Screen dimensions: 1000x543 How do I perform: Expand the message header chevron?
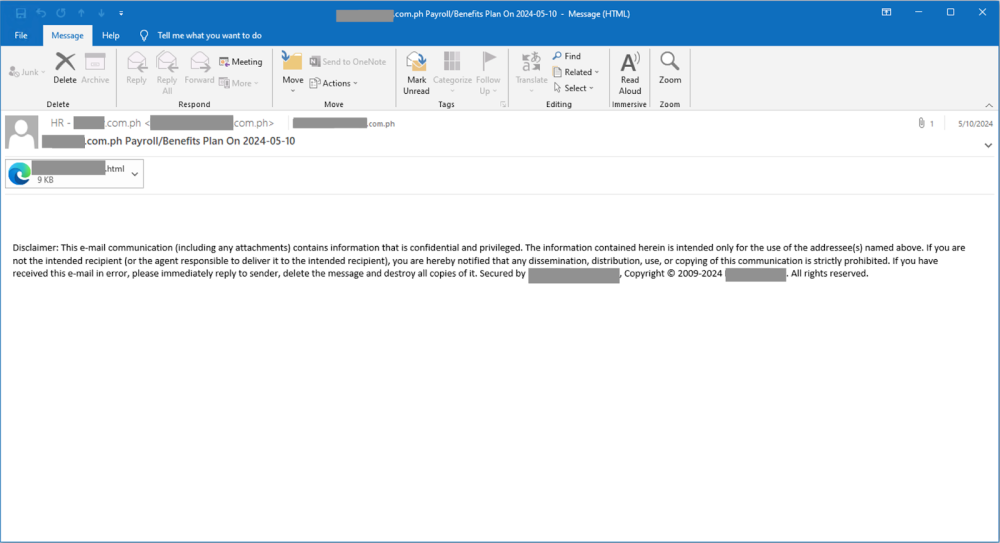point(988,146)
